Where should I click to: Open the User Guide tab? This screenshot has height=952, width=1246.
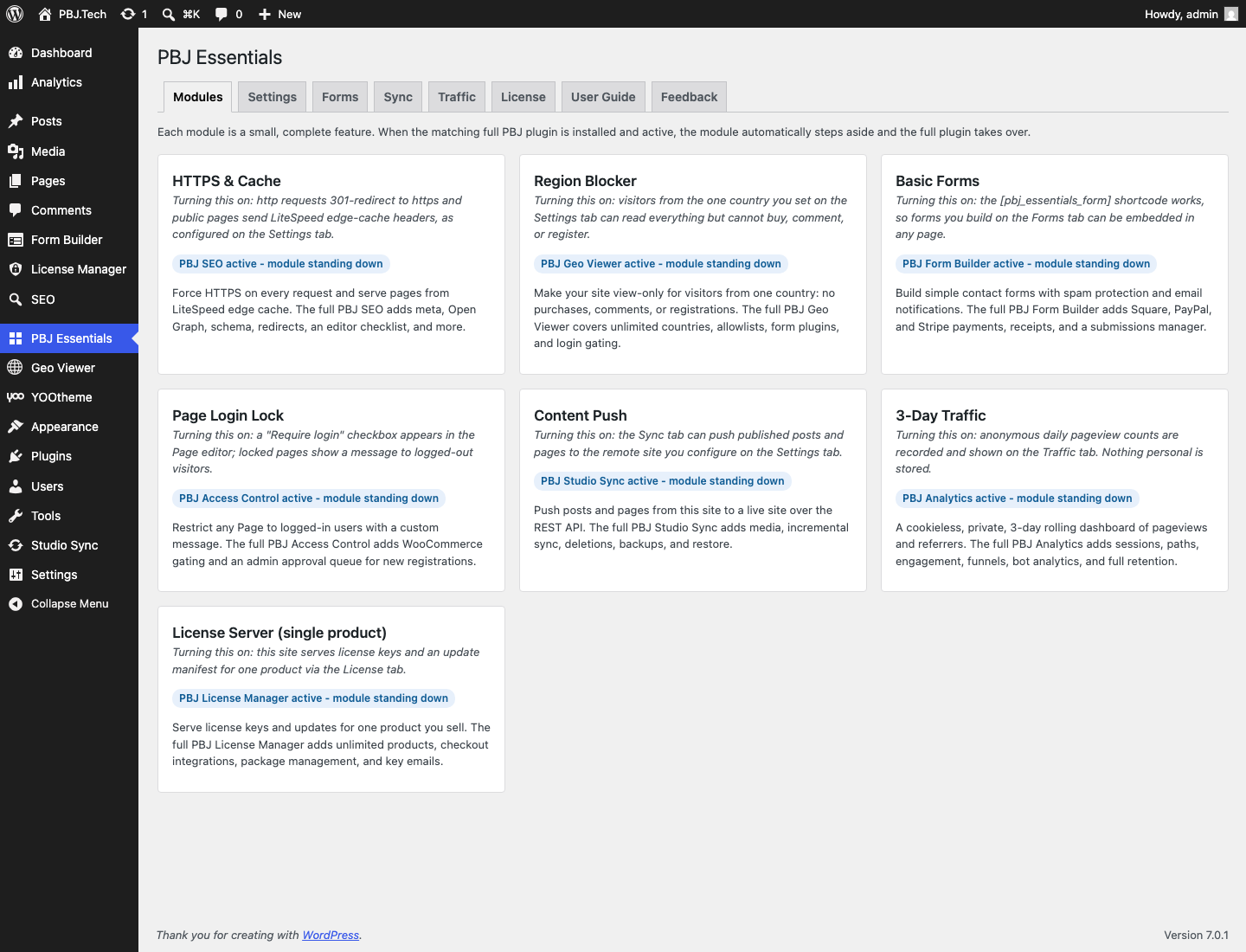tap(603, 97)
